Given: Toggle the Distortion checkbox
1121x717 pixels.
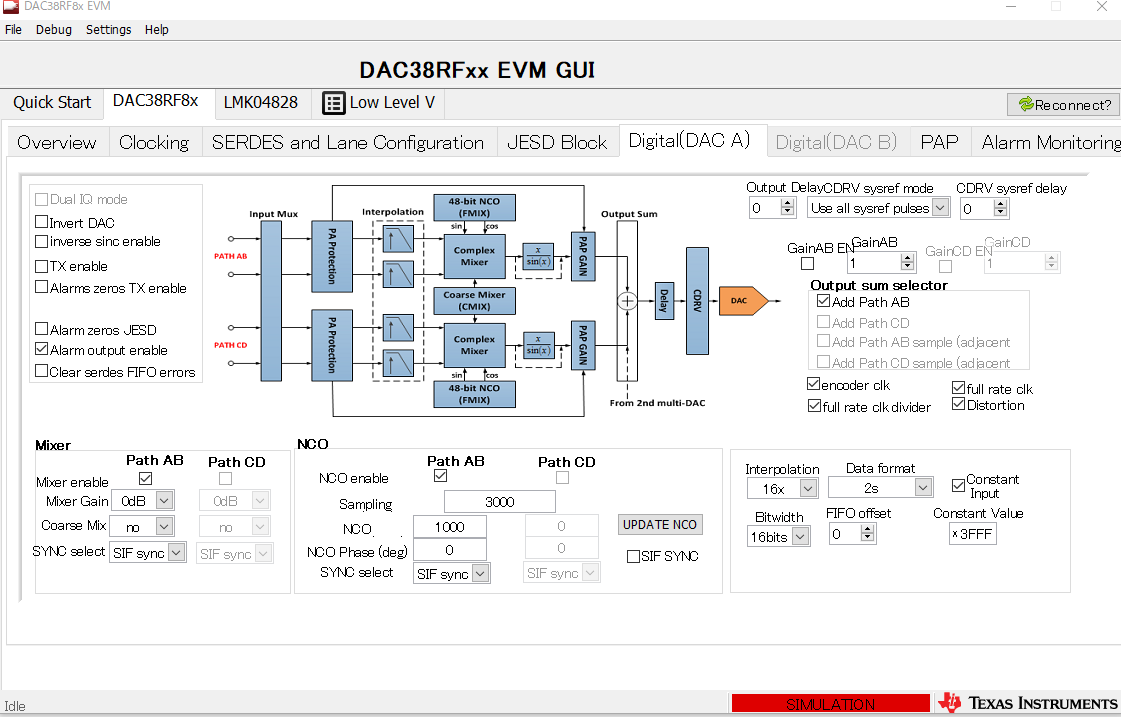Looking at the screenshot, I should pos(959,404).
